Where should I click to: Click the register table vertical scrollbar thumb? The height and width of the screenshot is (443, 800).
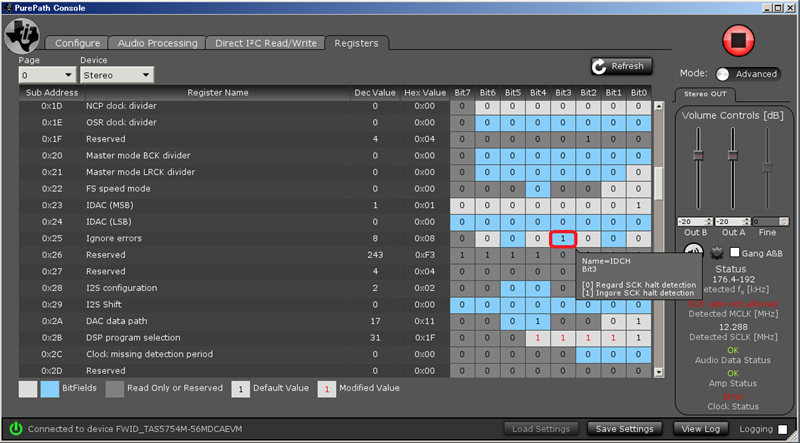(x=658, y=183)
